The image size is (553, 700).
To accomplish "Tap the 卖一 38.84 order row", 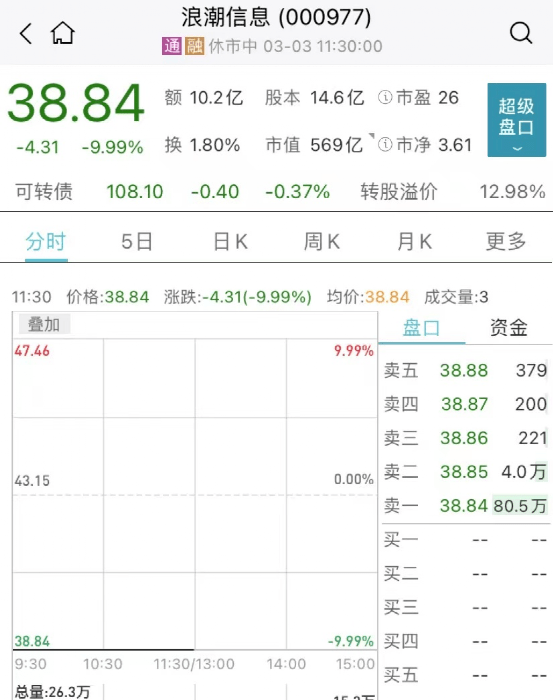I will tap(465, 506).
